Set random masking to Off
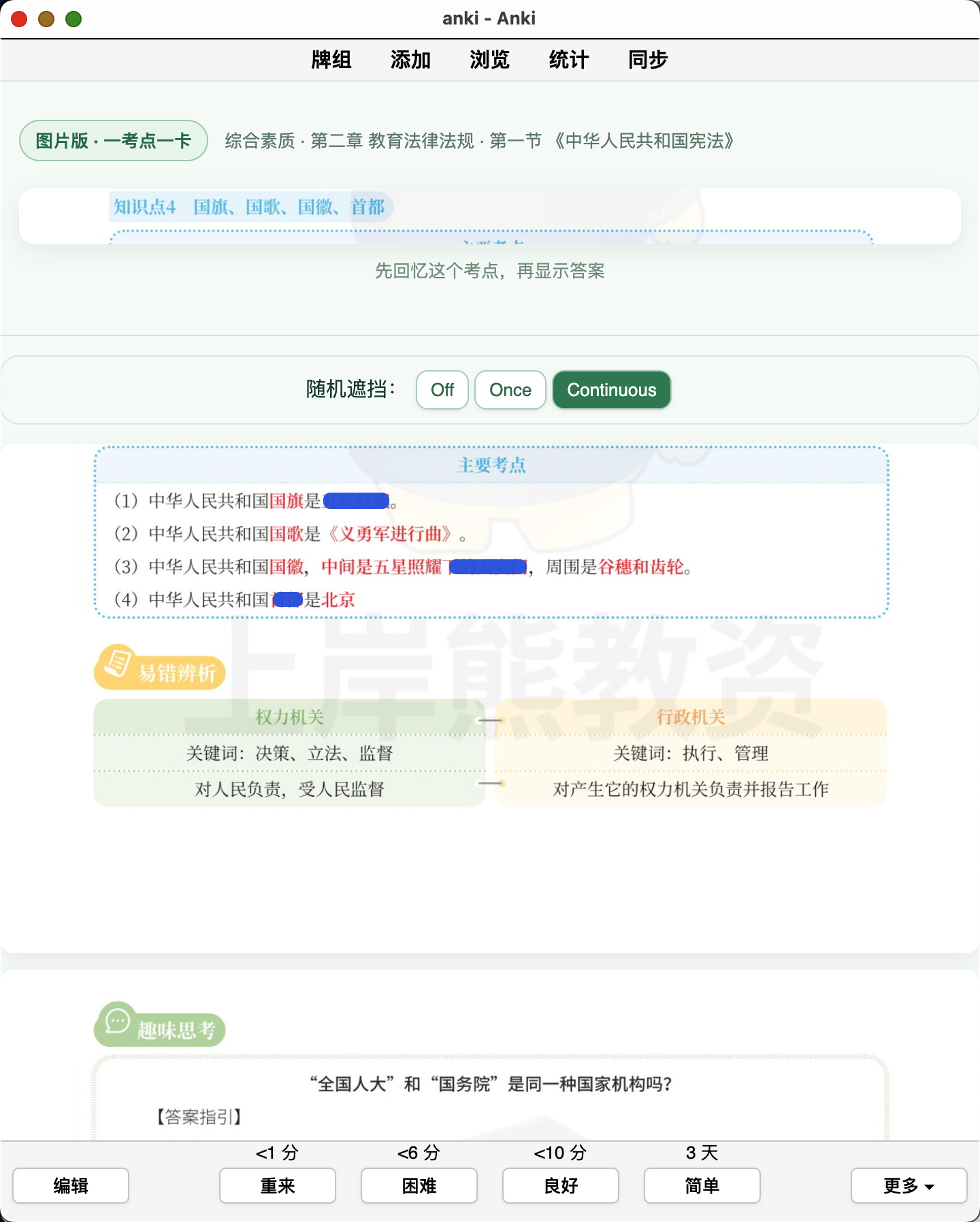The width and height of the screenshot is (980, 1222). tap(442, 390)
